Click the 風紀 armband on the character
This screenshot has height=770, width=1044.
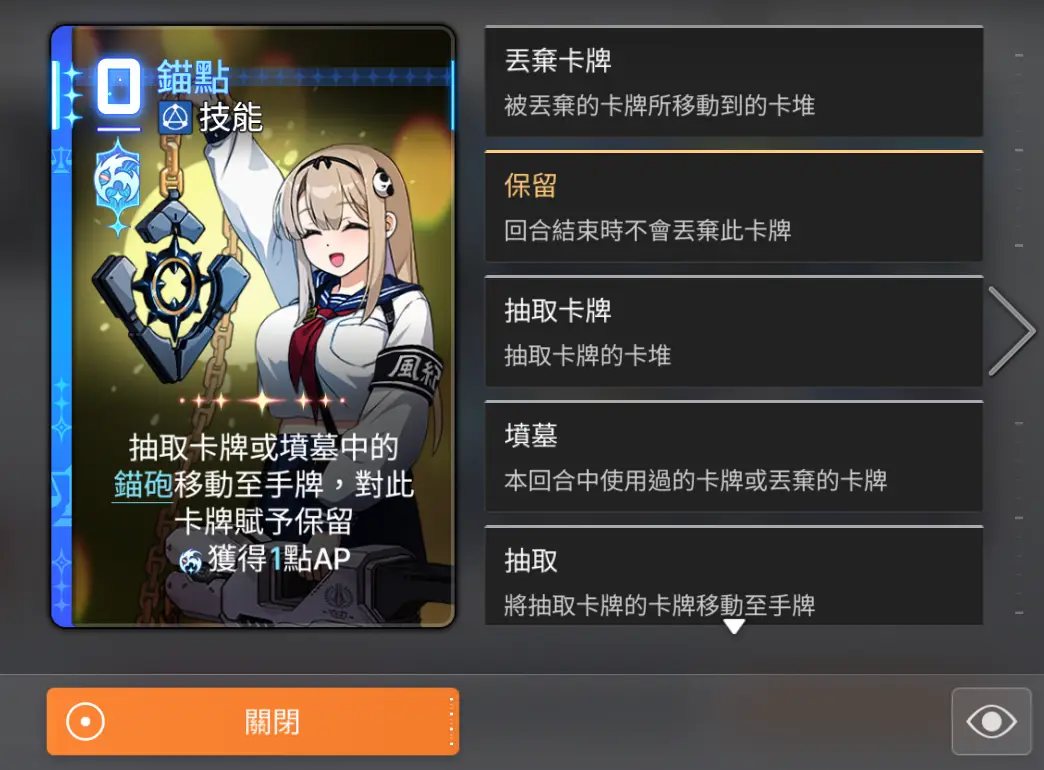[407, 370]
